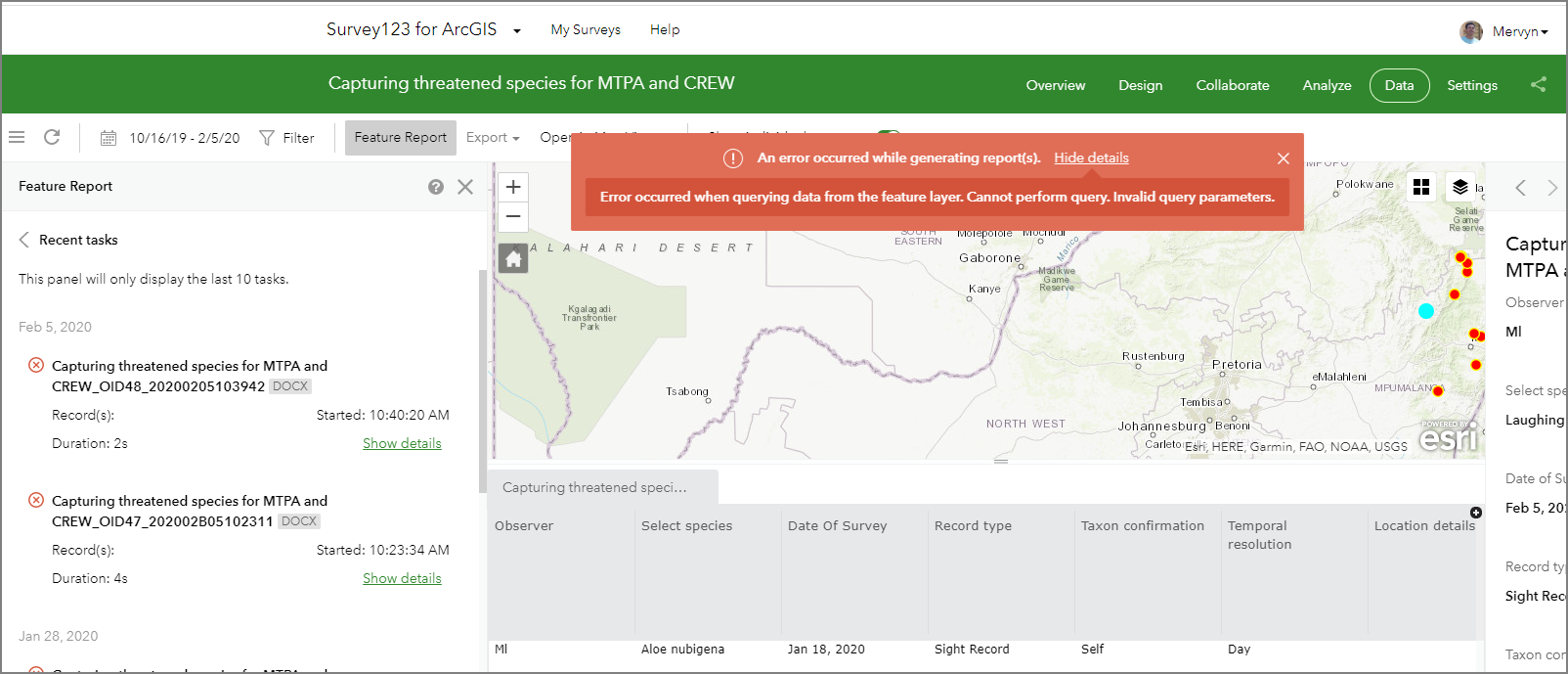Close the Feature Report panel
1568x674 pixels.
click(x=465, y=186)
